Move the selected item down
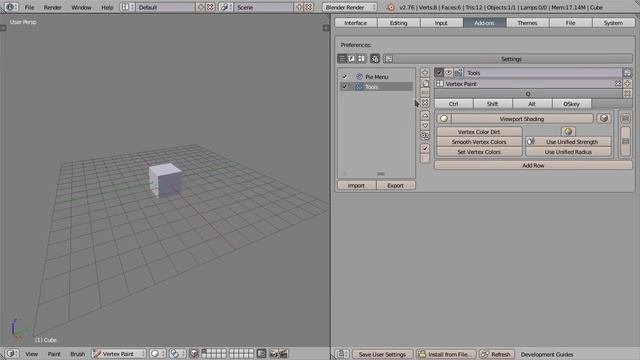This screenshot has height=360, width=640. pyautogui.click(x=425, y=125)
